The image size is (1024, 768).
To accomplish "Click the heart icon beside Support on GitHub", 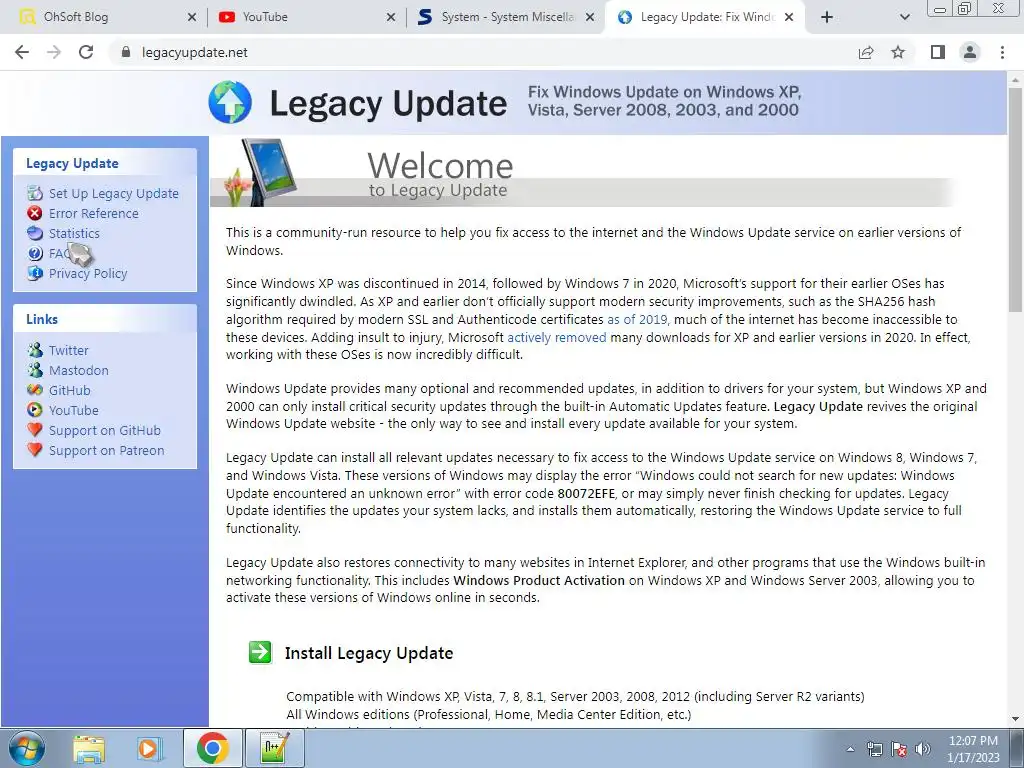I will (x=35, y=430).
